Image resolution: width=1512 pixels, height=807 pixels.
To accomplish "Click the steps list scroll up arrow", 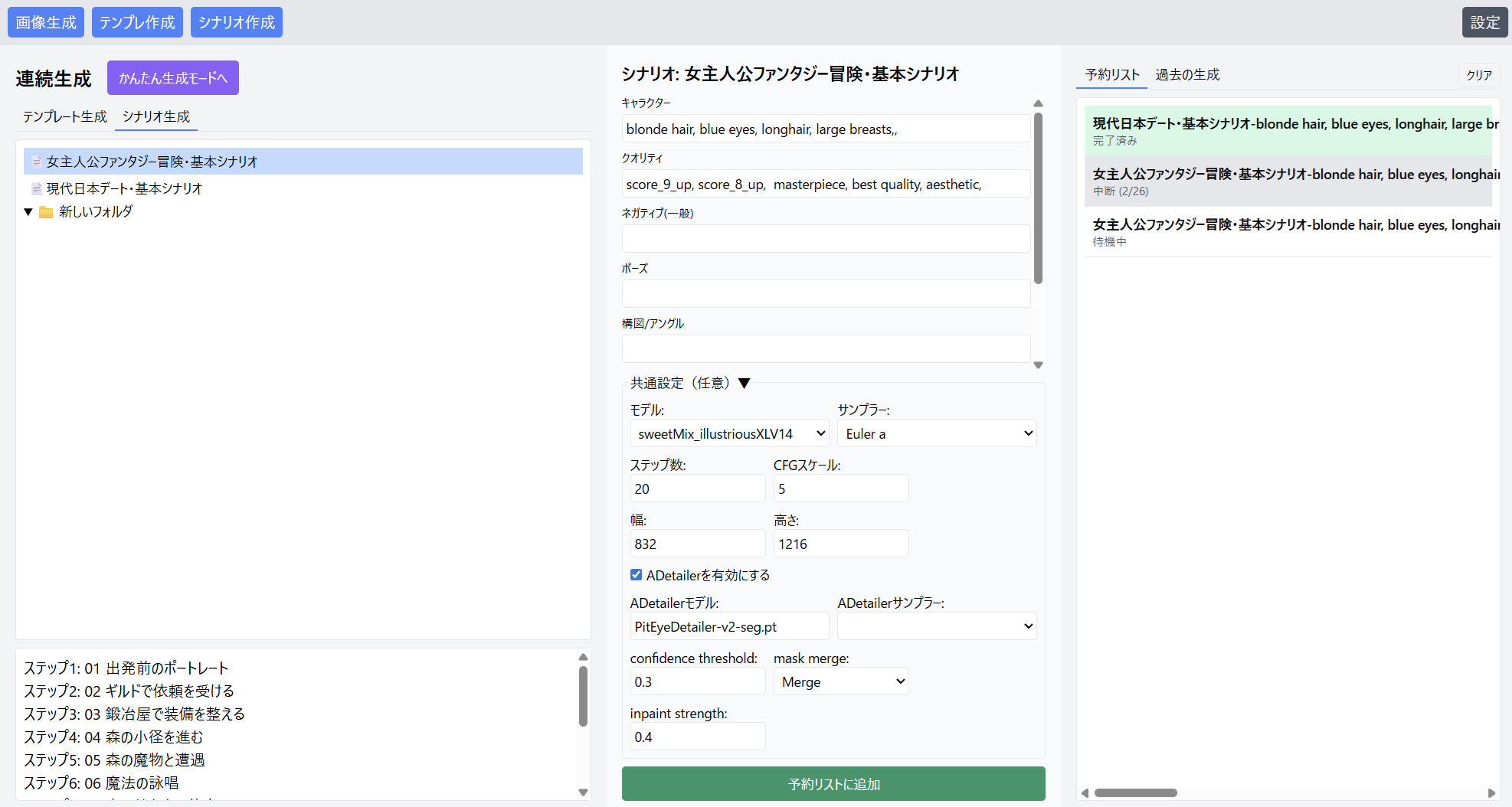I will 583,657.
